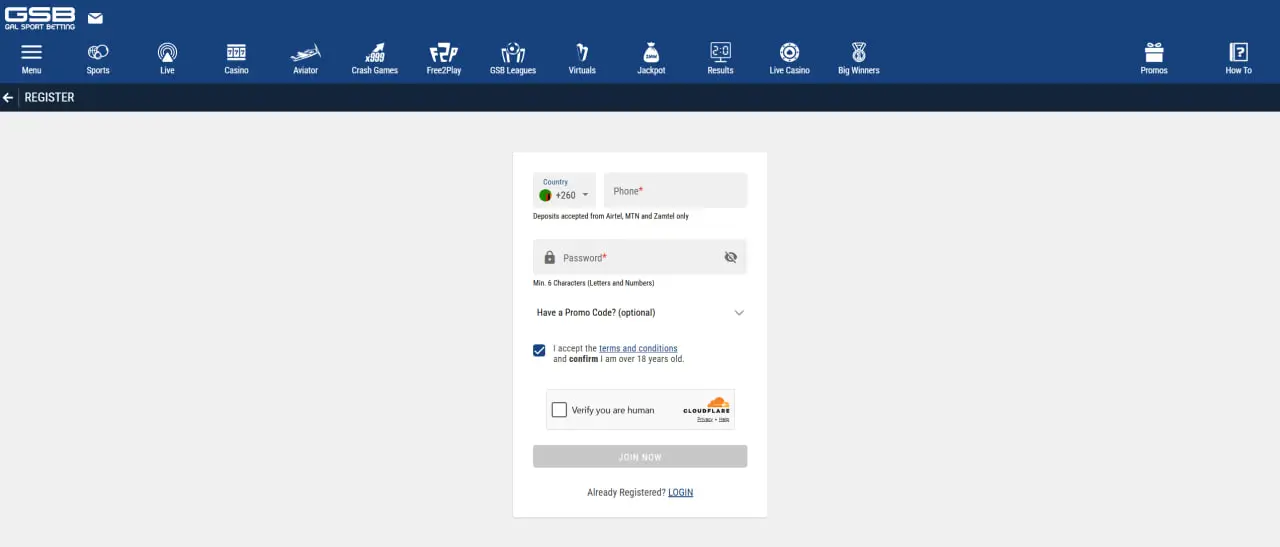Screen dimensions: 1280x547
Task: Go back using the arrow beside REGISTER
Action: click(x=8, y=98)
